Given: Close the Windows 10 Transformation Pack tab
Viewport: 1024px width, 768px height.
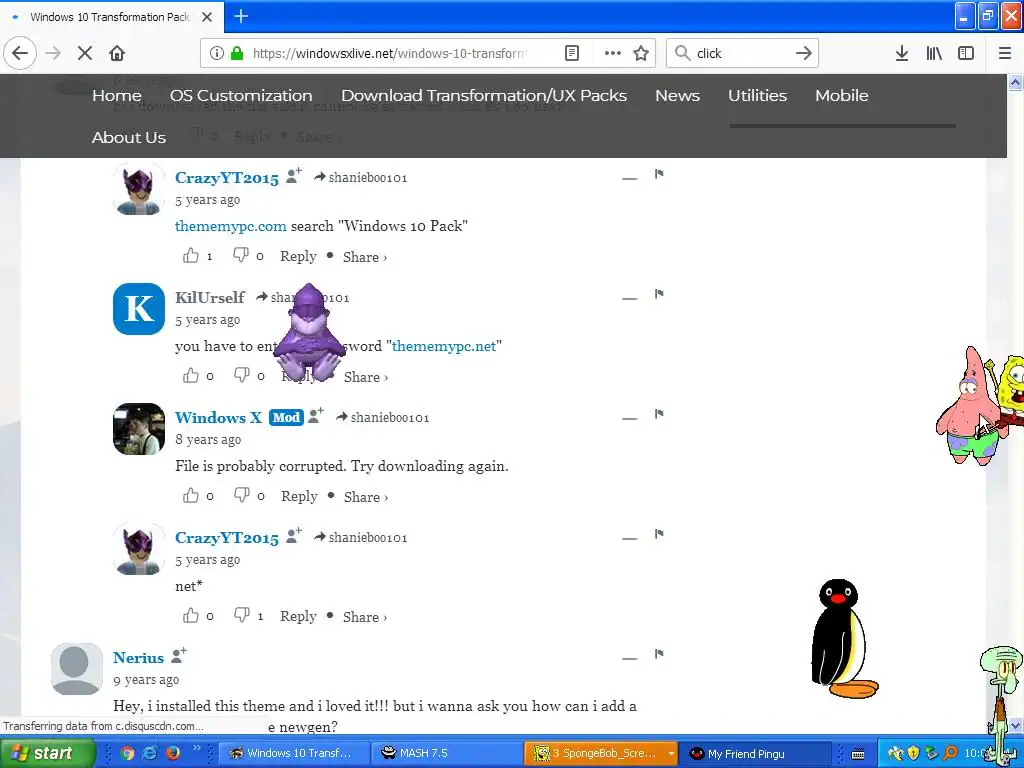Looking at the screenshot, I should [207, 17].
